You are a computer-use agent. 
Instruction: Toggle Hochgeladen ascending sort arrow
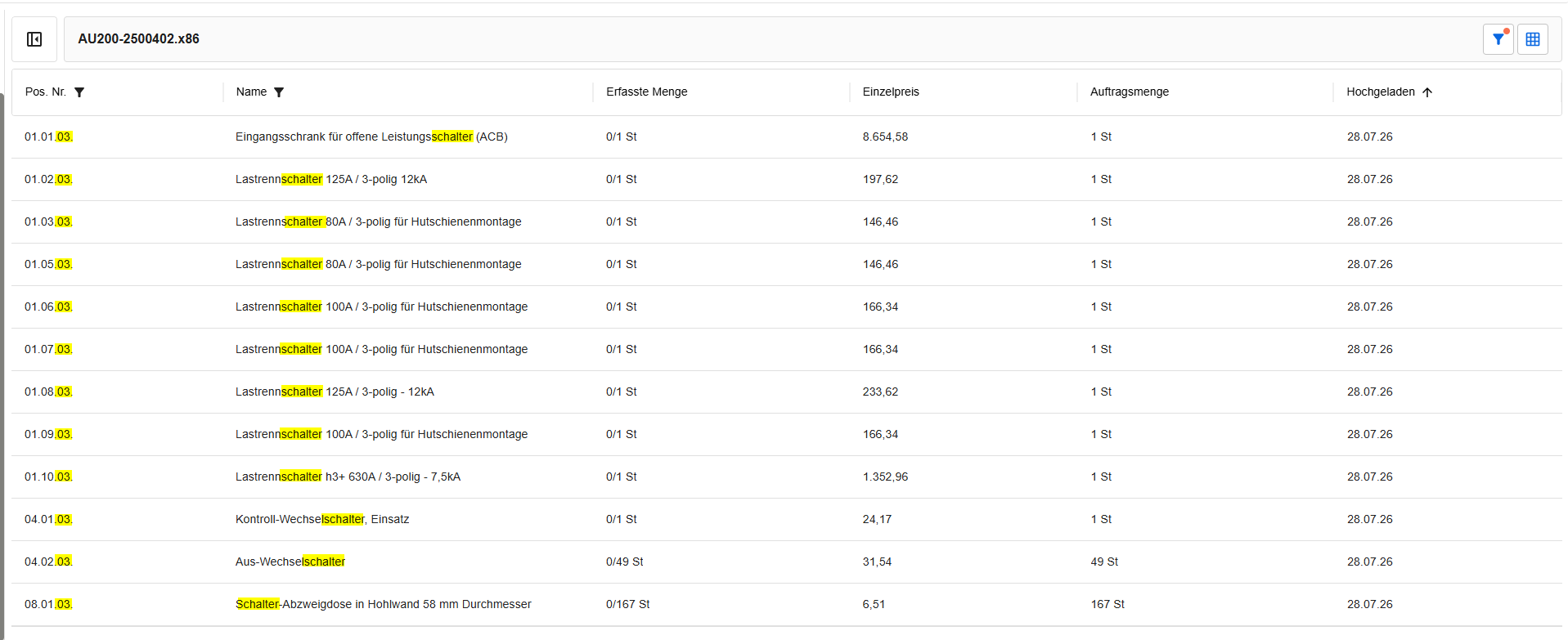click(1427, 92)
